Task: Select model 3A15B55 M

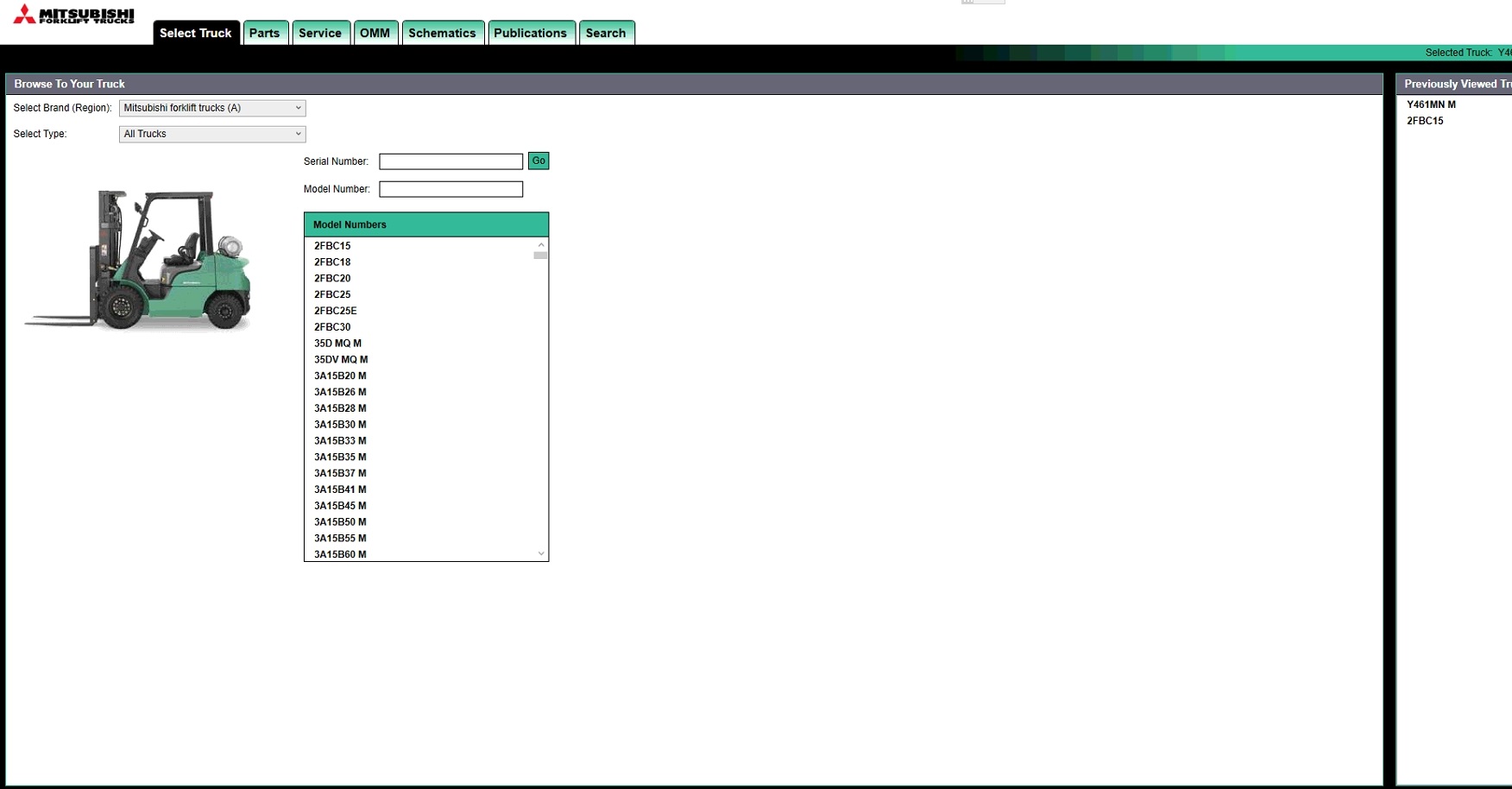Action: point(340,539)
